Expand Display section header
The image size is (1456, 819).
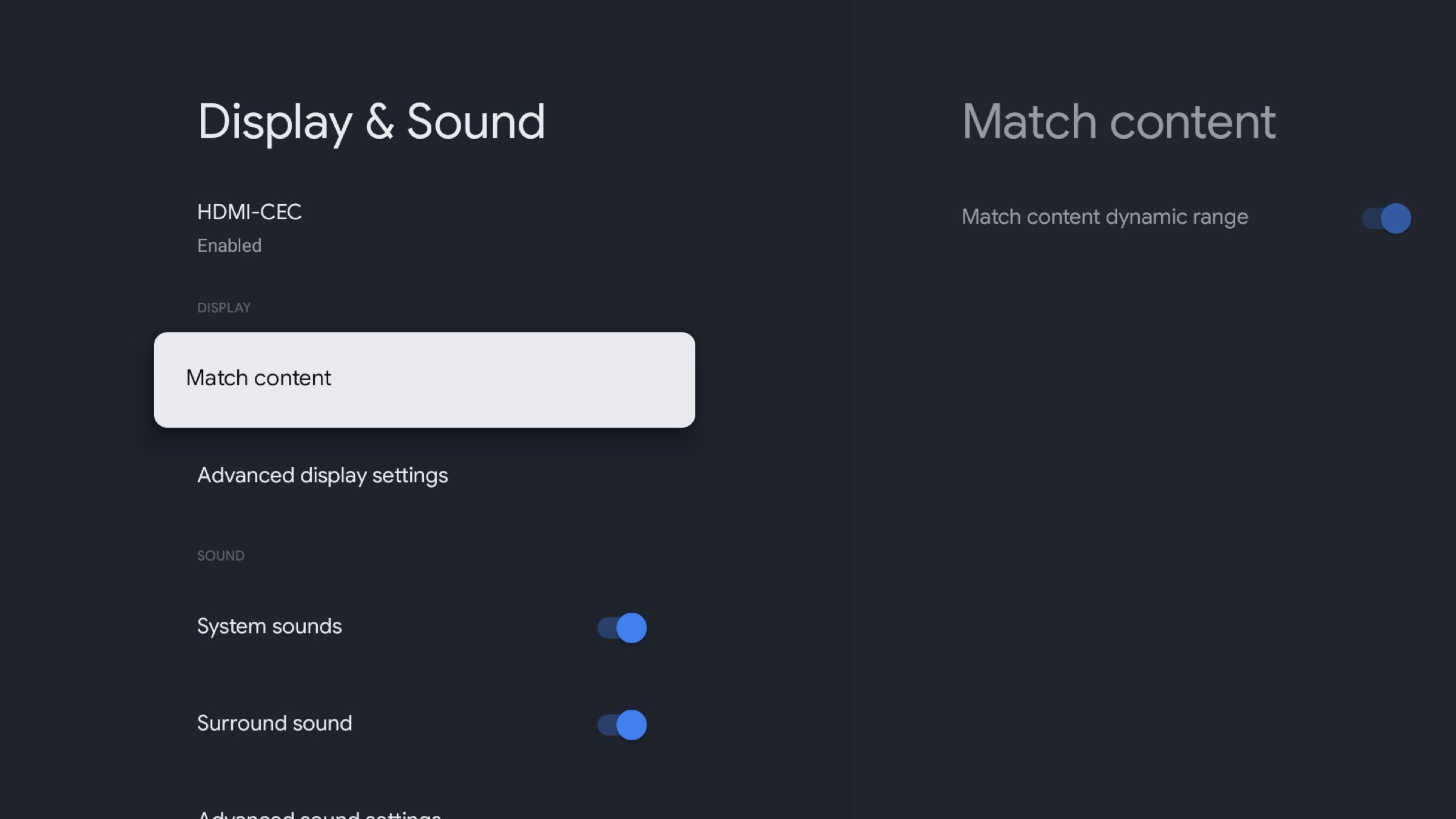(223, 308)
